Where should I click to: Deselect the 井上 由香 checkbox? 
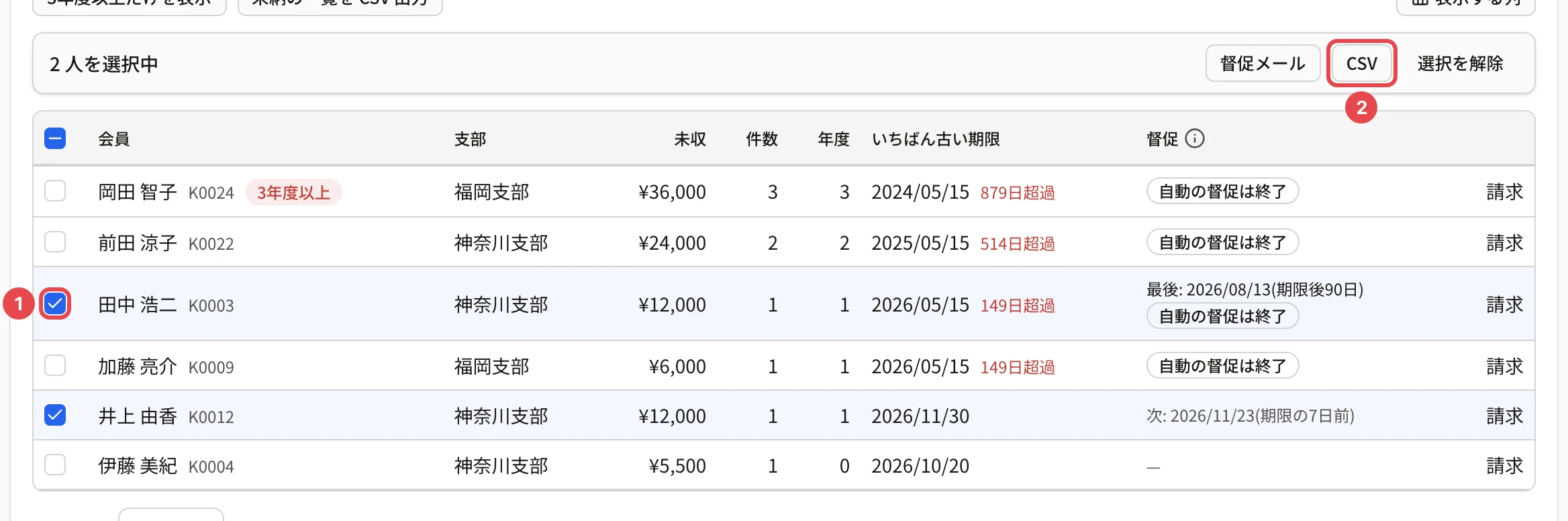[55, 415]
